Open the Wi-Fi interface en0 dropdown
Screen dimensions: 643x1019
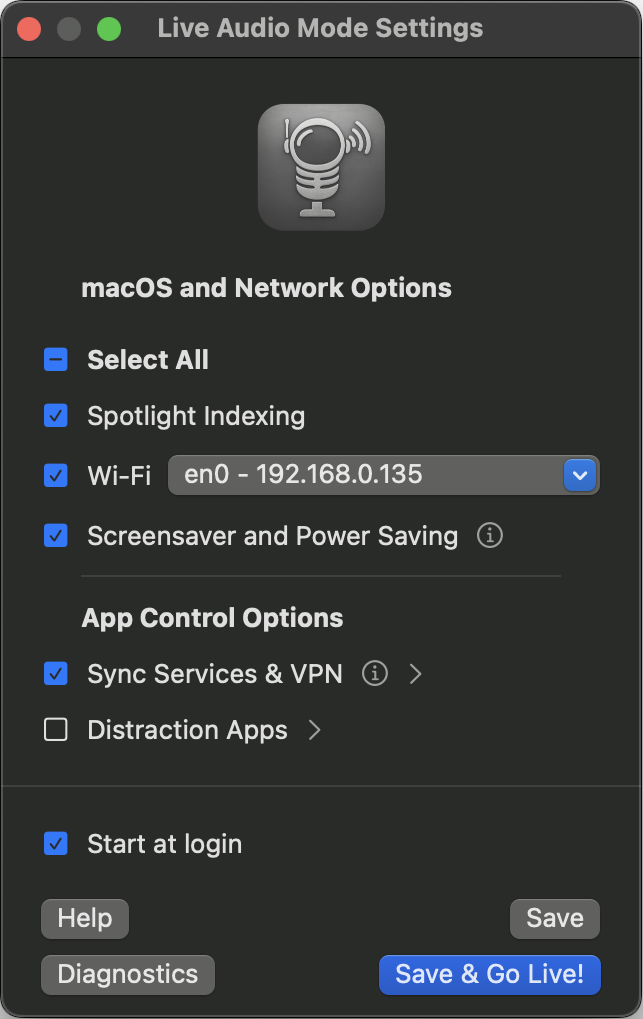coord(383,475)
